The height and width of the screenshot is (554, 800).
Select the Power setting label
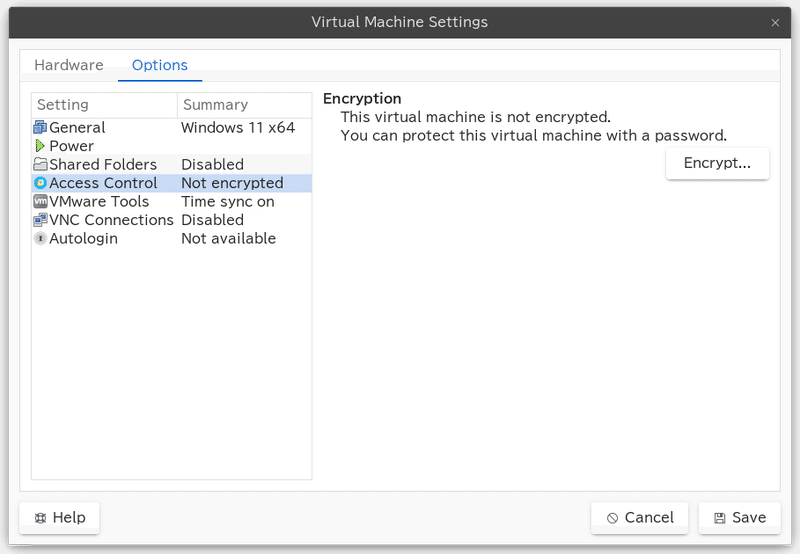[x=71, y=146]
